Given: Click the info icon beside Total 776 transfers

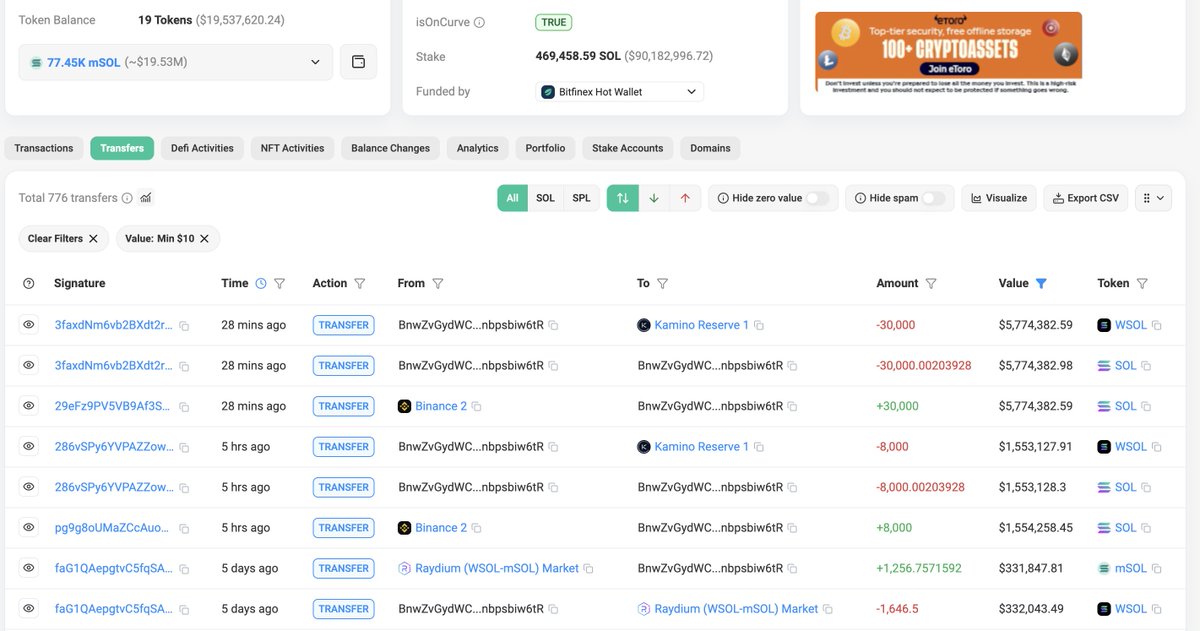Looking at the screenshot, I should [x=127, y=198].
